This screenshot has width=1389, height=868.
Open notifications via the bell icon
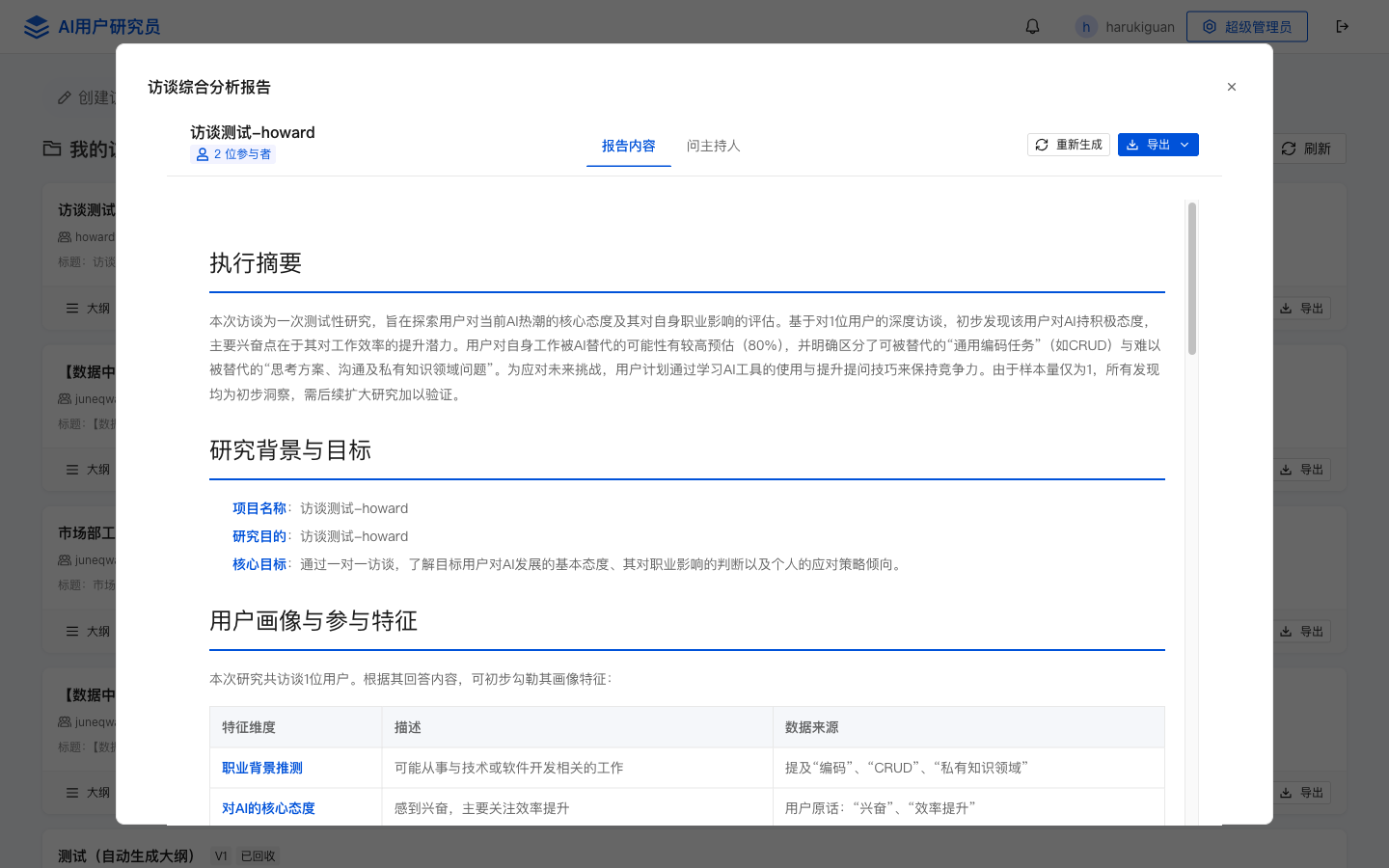(1032, 26)
